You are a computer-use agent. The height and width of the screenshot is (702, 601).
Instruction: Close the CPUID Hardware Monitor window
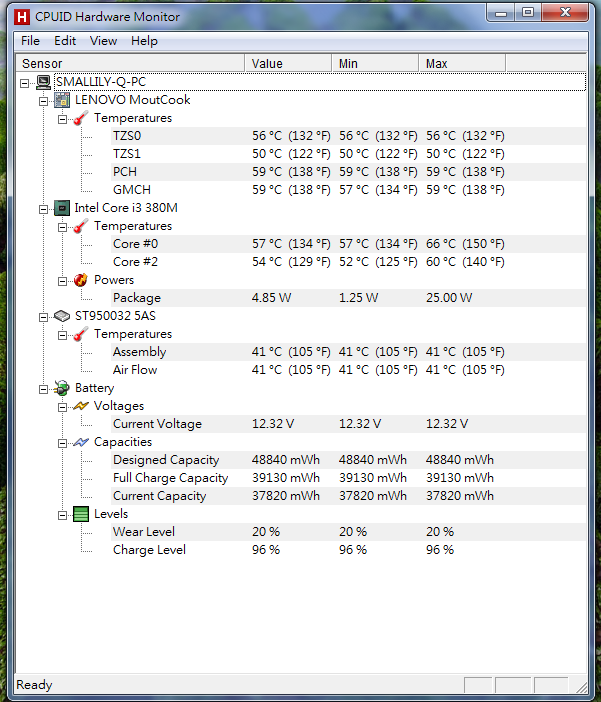[565, 13]
